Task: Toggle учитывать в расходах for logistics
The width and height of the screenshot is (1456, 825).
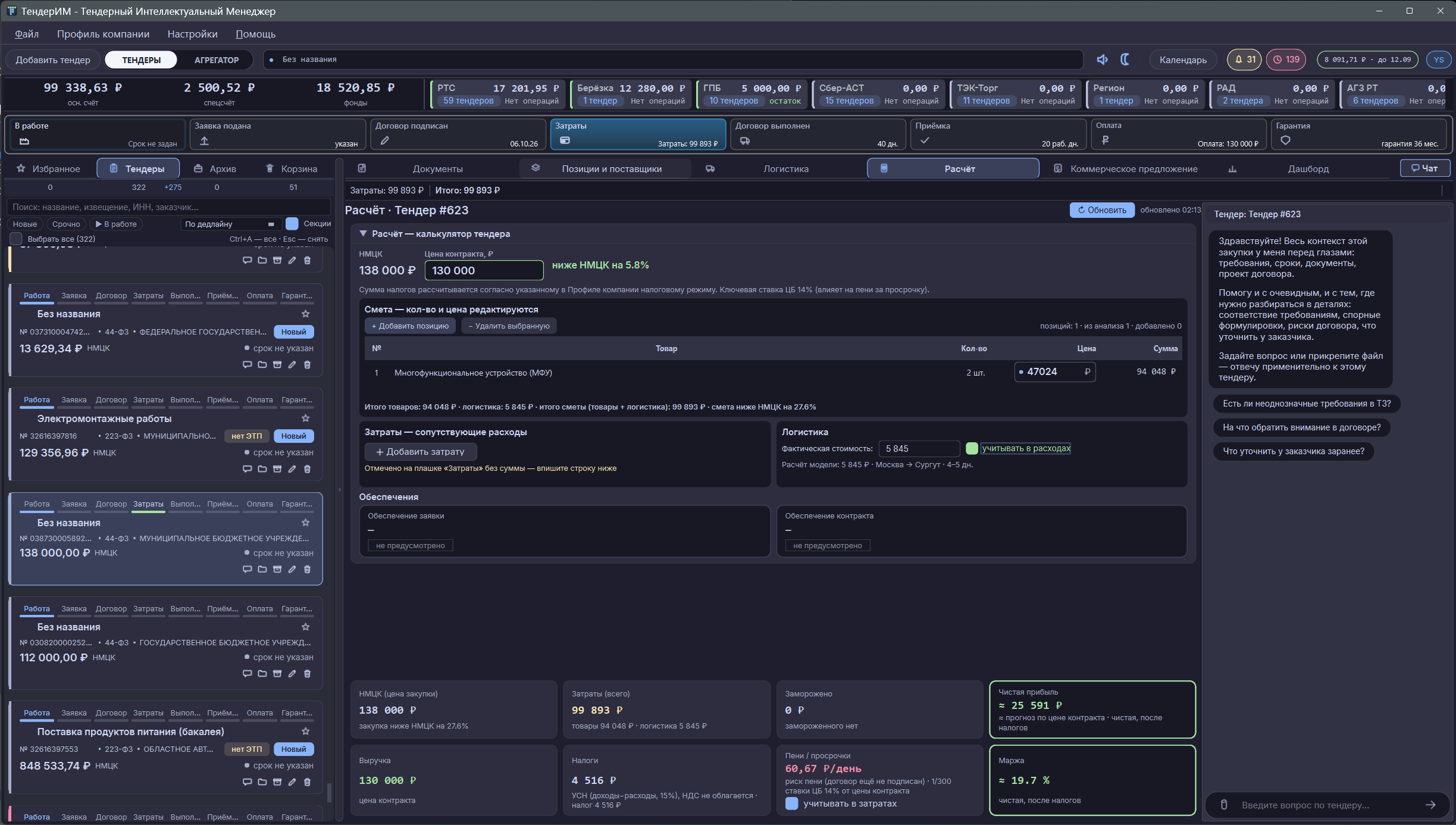Action: pos(972,448)
